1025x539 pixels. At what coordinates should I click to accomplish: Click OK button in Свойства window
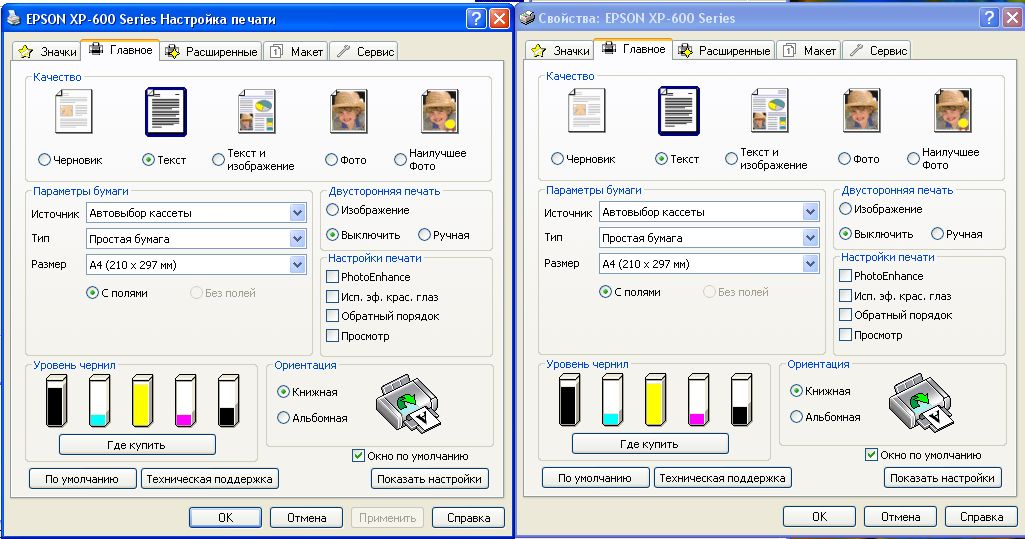point(819,516)
